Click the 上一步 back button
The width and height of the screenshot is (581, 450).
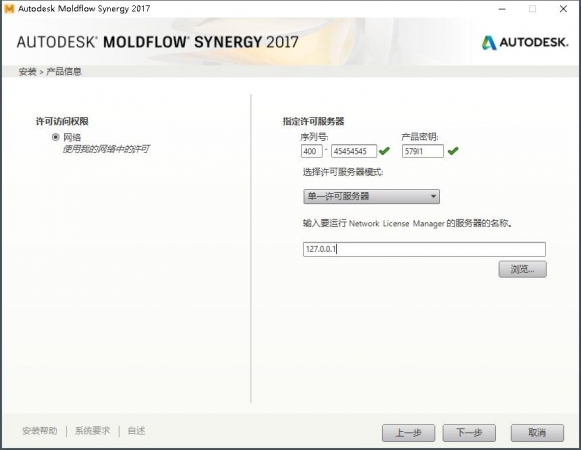pos(408,433)
